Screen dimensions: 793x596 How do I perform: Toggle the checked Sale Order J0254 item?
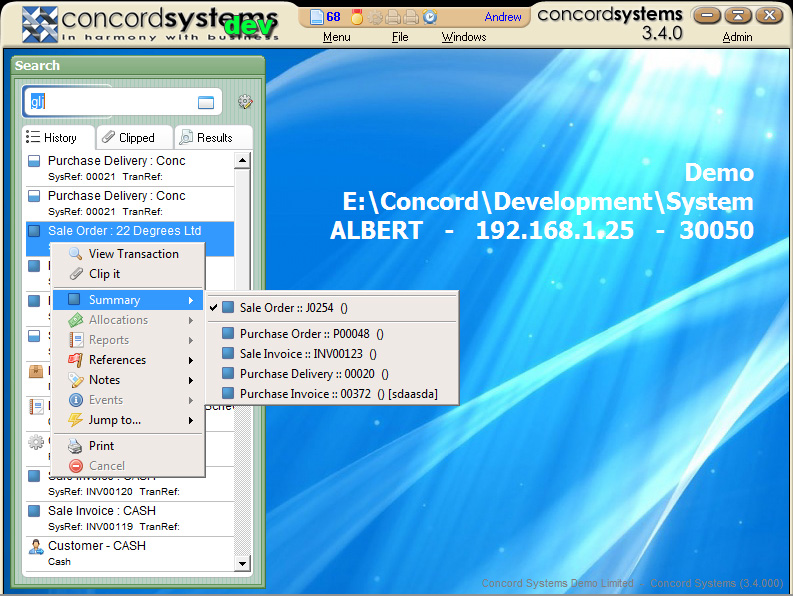[x=293, y=308]
